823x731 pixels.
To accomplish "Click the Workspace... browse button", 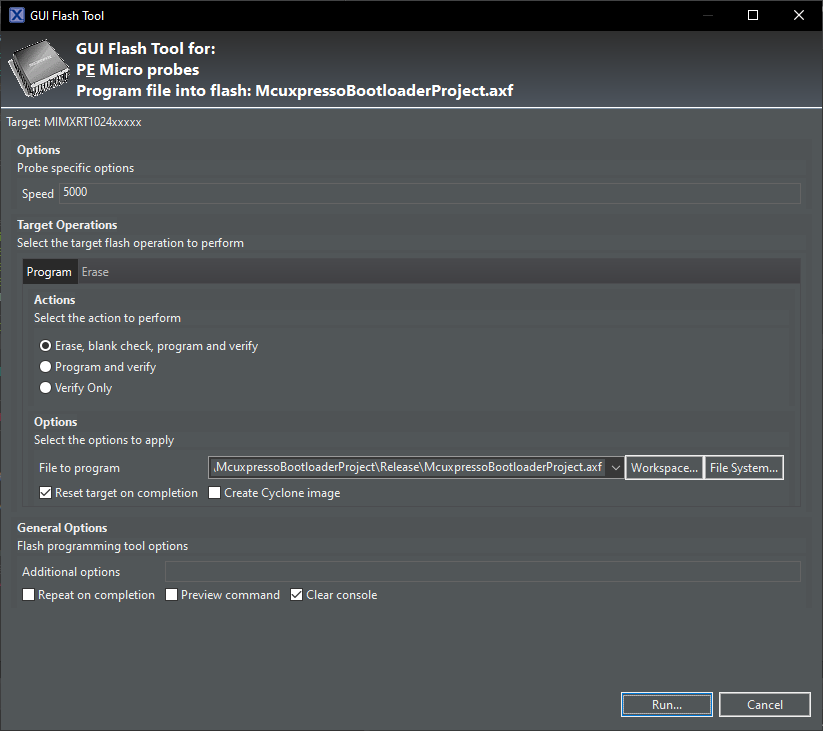I will pos(664,468).
